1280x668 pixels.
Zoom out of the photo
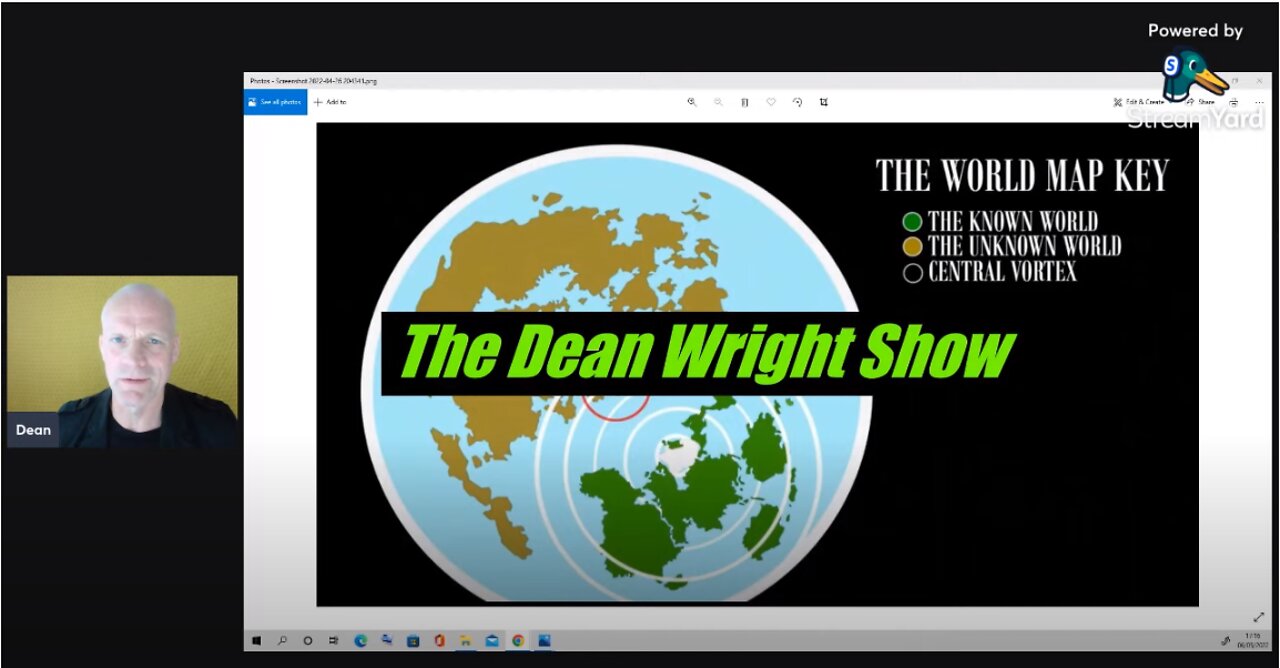(x=718, y=102)
